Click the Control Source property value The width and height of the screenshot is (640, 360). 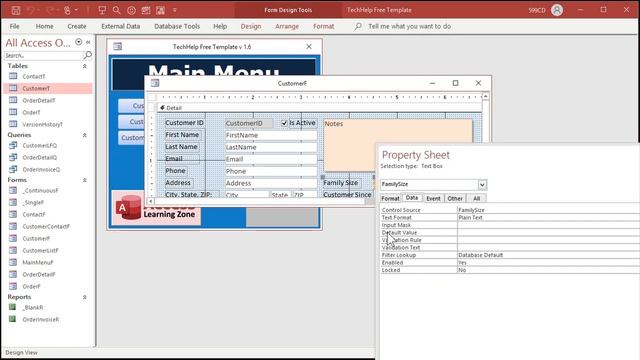548,210
